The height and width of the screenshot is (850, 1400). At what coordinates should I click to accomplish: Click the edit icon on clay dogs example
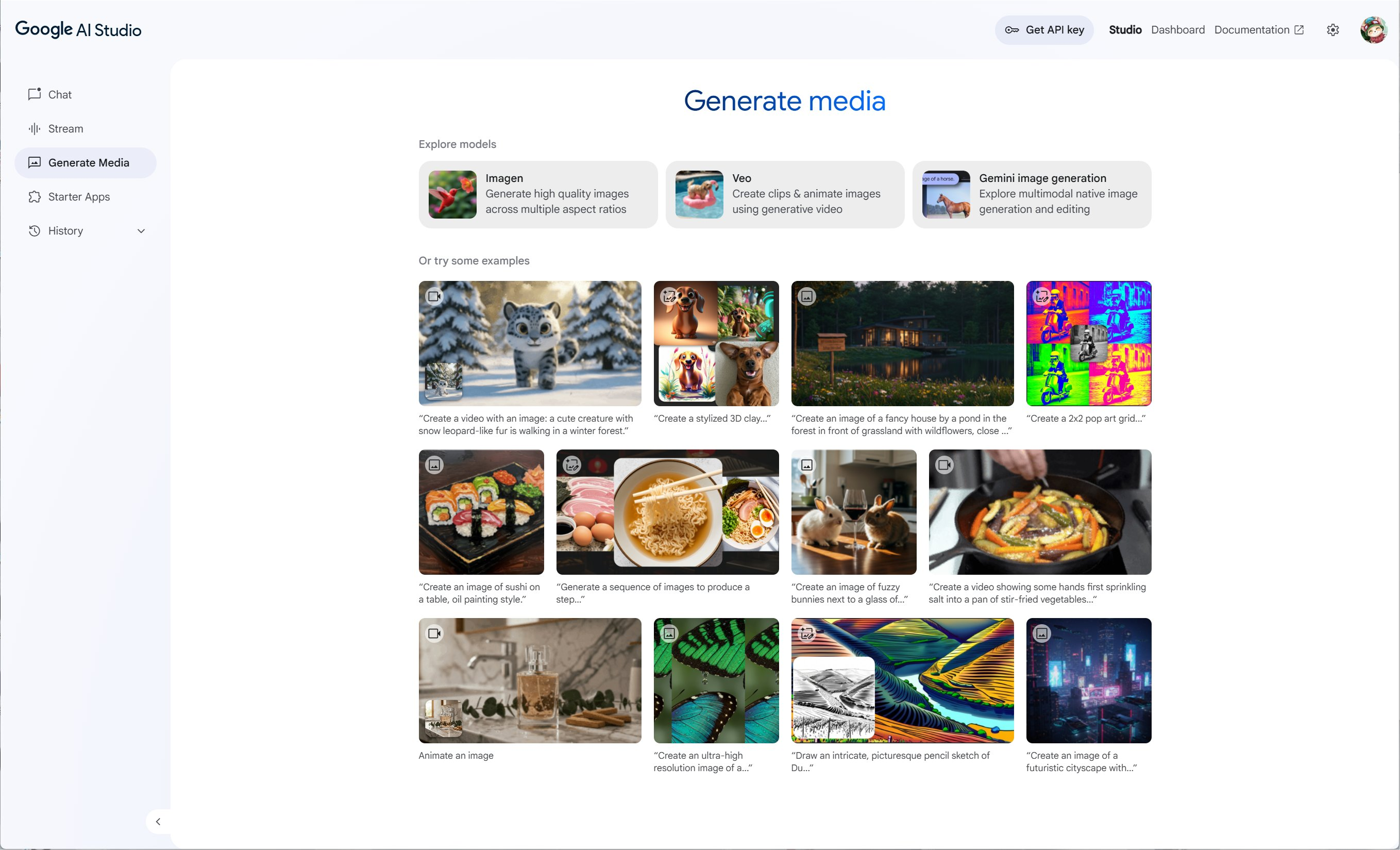pyautogui.click(x=669, y=297)
